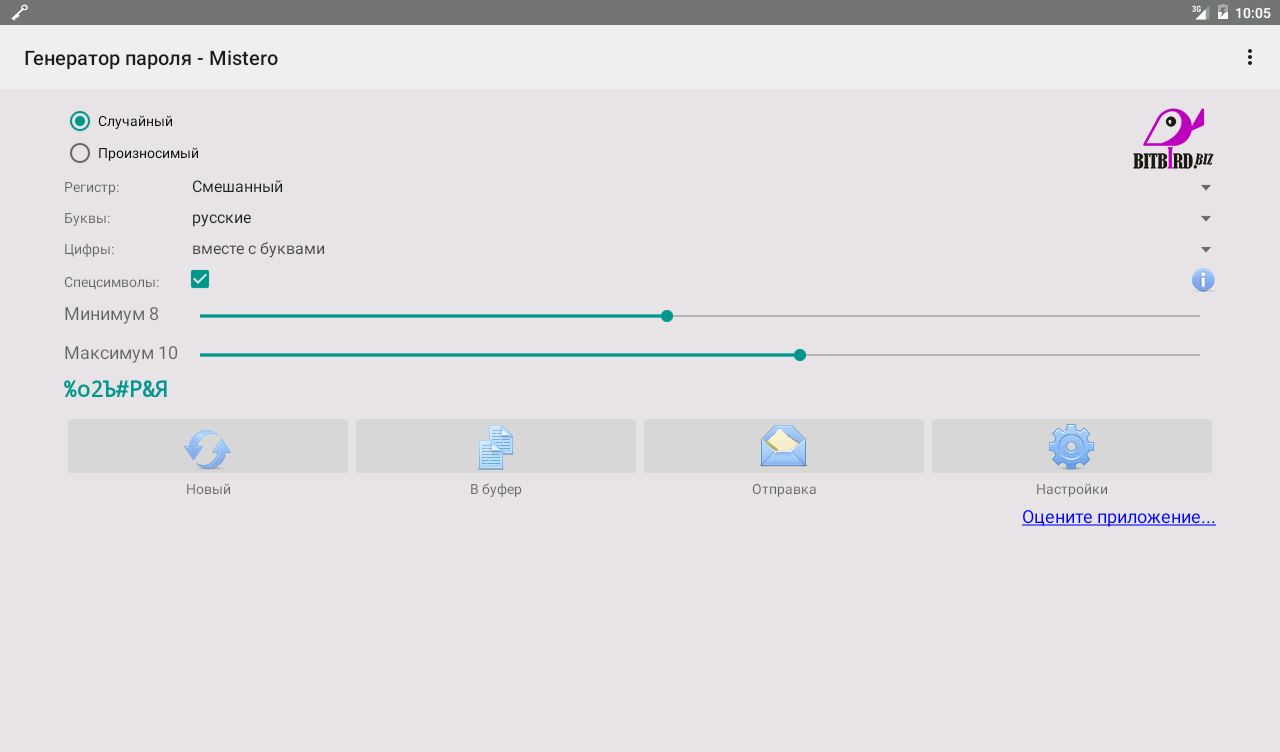This screenshot has width=1280, height=752.
Task: Select the Случайный radio button
Action: pyautogui.click(x=80, y=121)
